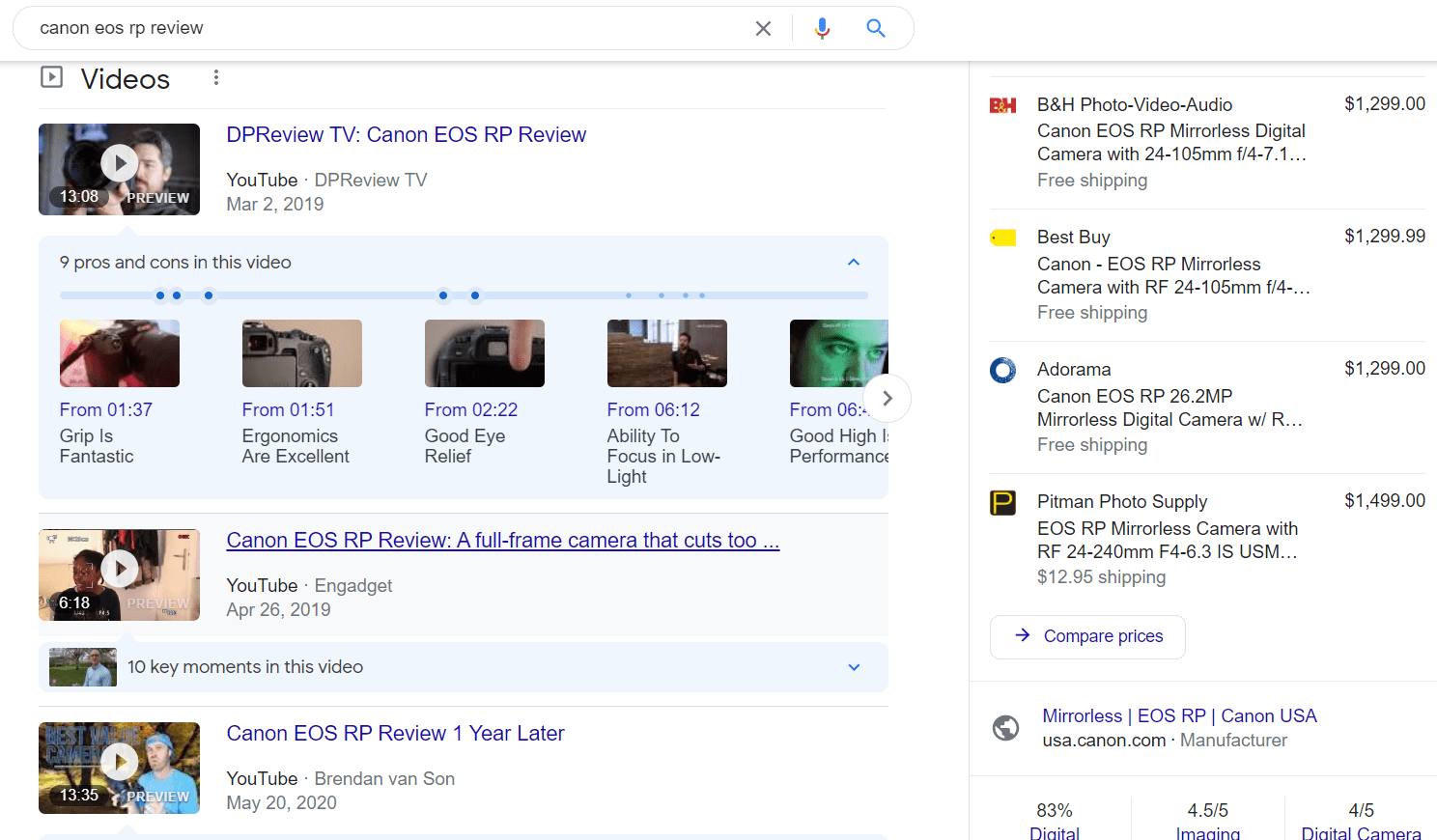The width and height of the screenshot is (1437, 840).
Task: Collapse the 9 pros and cons panel
Action: [854, 262]
